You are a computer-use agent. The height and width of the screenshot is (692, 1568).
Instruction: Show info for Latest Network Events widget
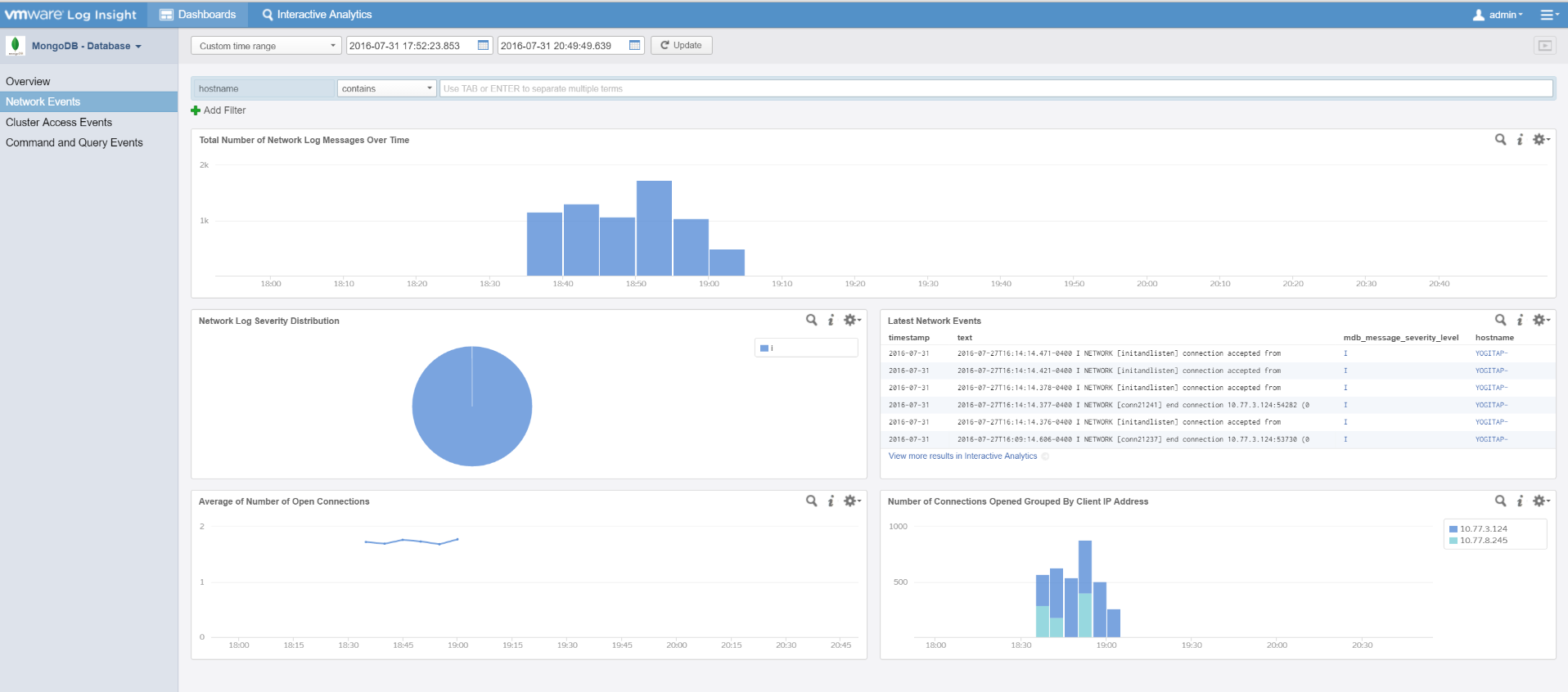pos(1520,321)
